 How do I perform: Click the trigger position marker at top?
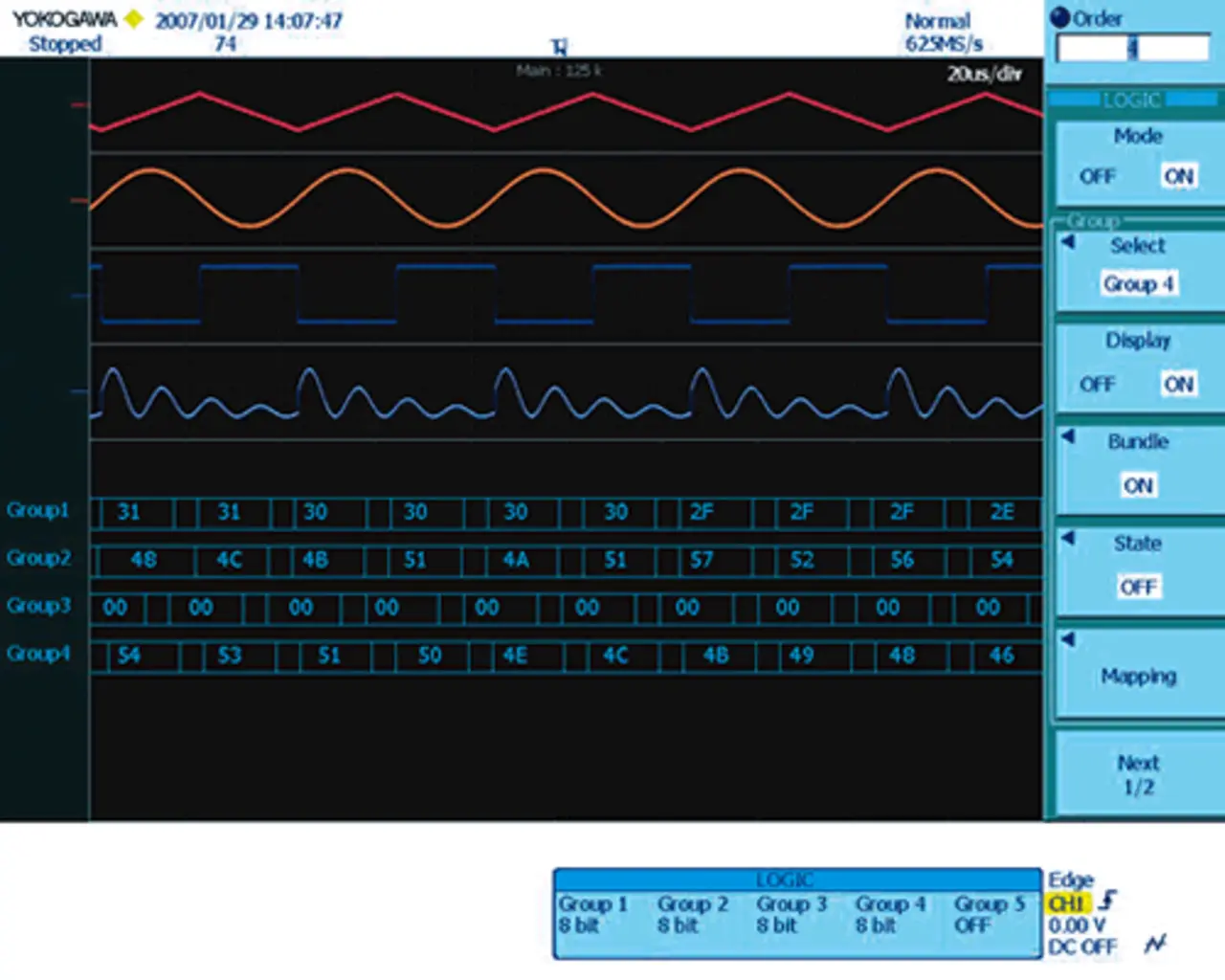(x=559, y=48)
